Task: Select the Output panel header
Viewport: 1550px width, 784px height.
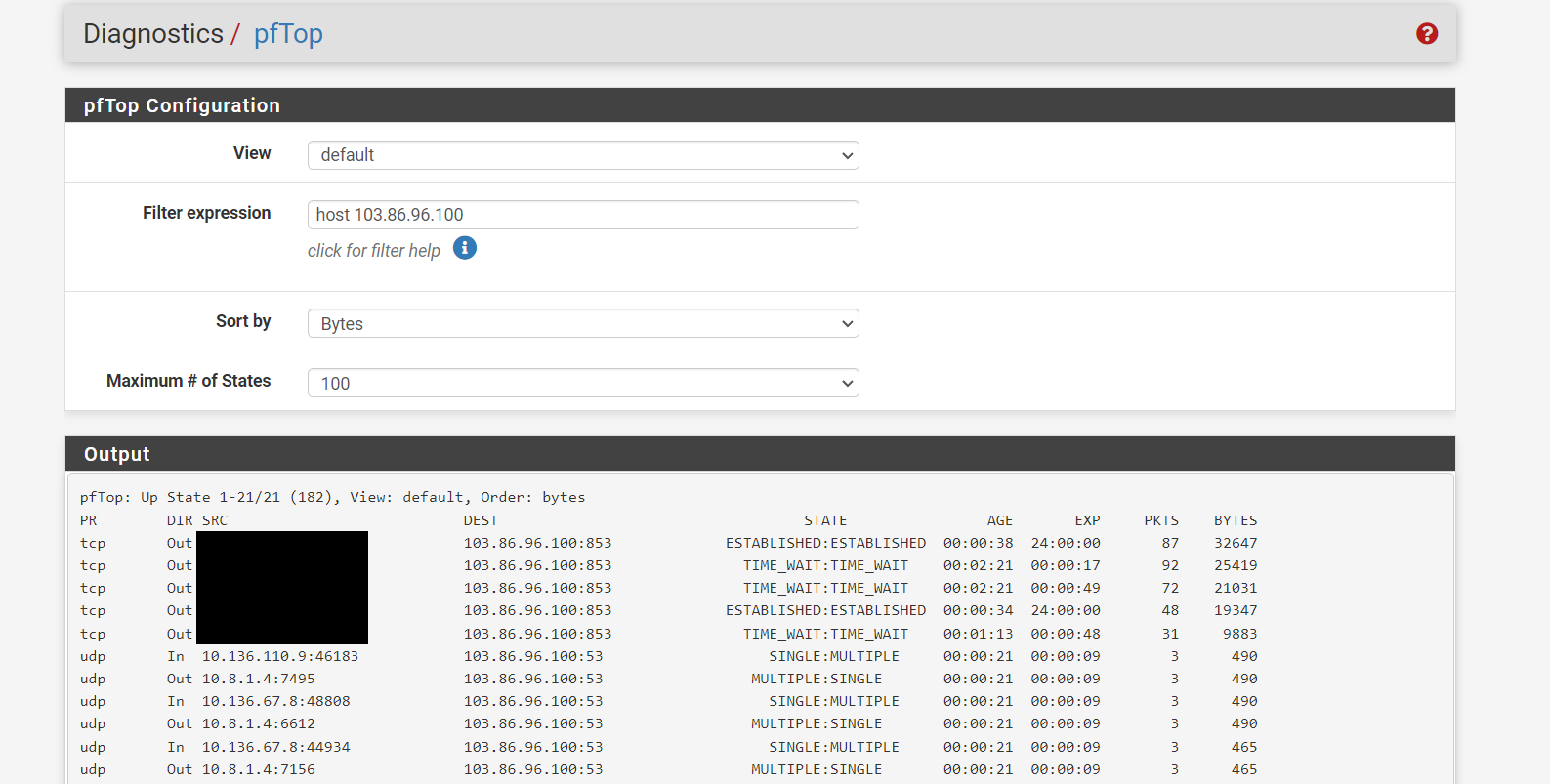Action: tap(760, 454)
